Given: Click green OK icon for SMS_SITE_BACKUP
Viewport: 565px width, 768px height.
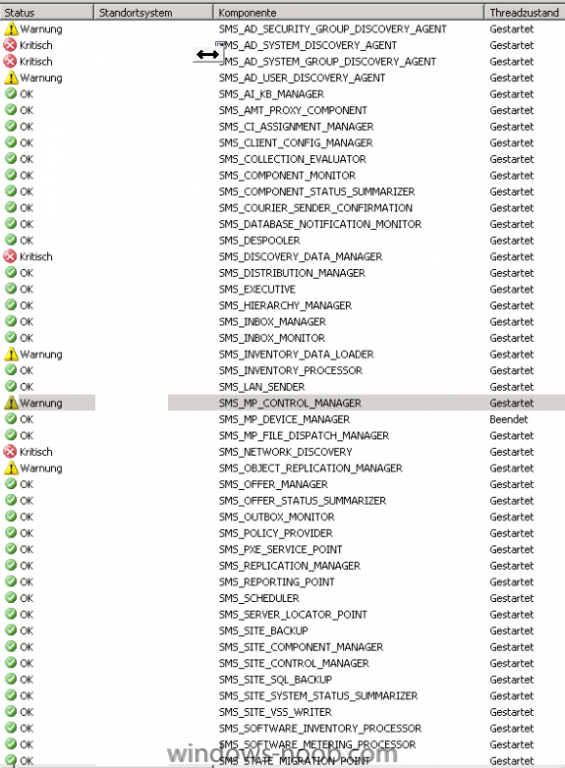Looking at the screenshot, I should 11,630.
